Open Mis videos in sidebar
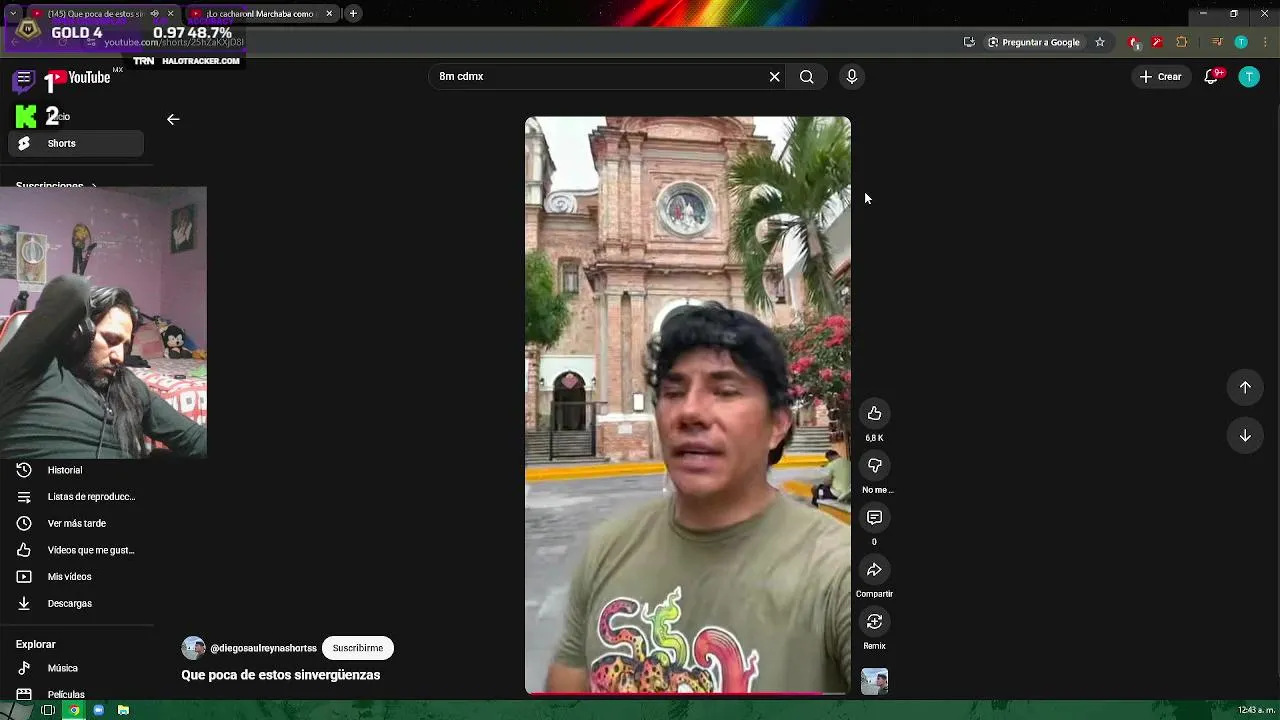This screenshot has width=1280, height=720. click(x=76, y=577)
